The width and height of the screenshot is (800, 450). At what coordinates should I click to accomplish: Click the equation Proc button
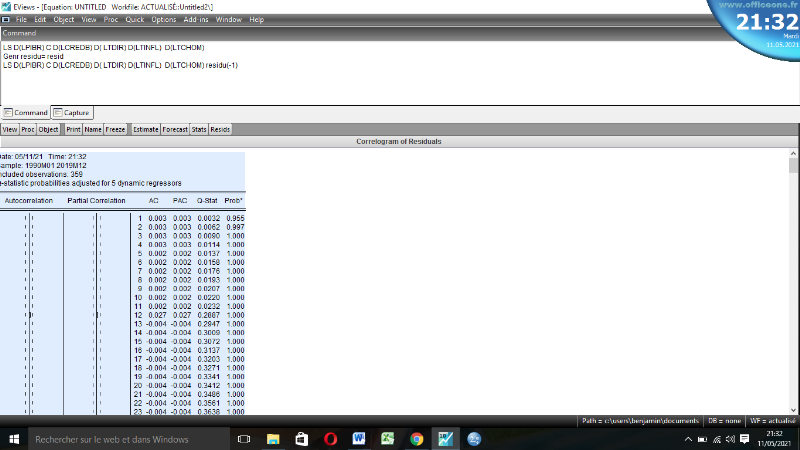coord(28,130)
